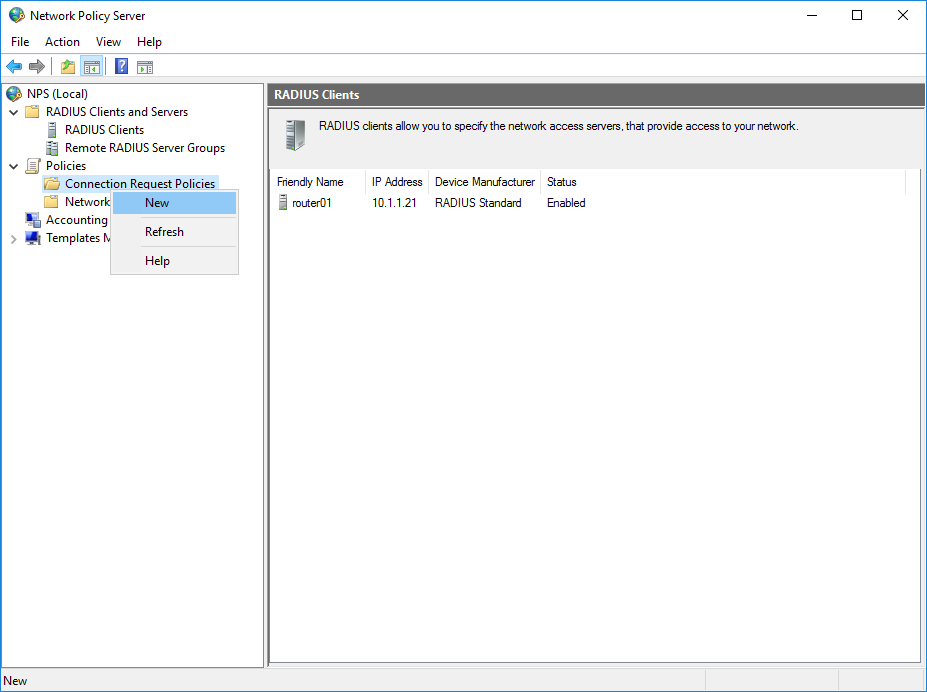This screenshot has width=927, height=692.
Task: Click the Help question mark toolbar icon
Action: 120,66
